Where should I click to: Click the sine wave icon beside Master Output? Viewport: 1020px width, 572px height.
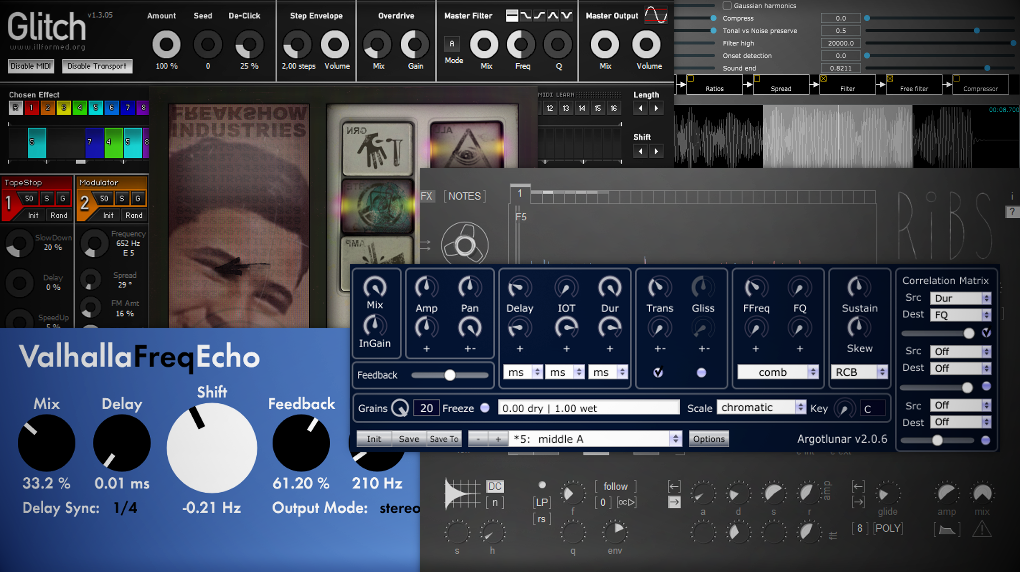click(x=656, y=15)
